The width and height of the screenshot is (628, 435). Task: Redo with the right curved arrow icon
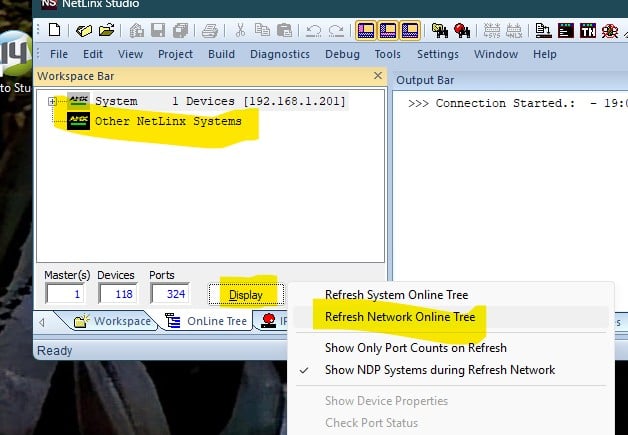[336, 31]
